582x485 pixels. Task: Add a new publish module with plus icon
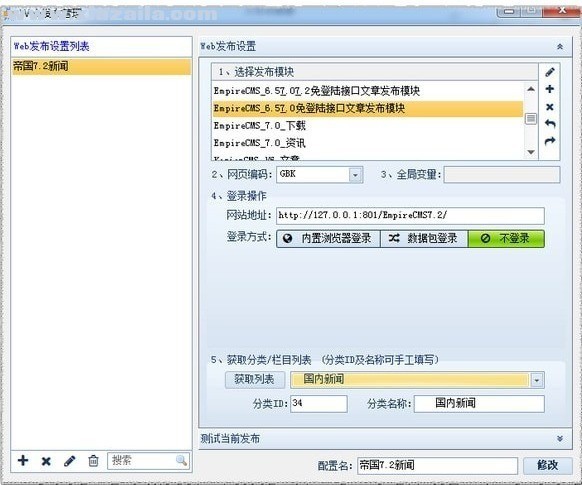tap(550, 89)
